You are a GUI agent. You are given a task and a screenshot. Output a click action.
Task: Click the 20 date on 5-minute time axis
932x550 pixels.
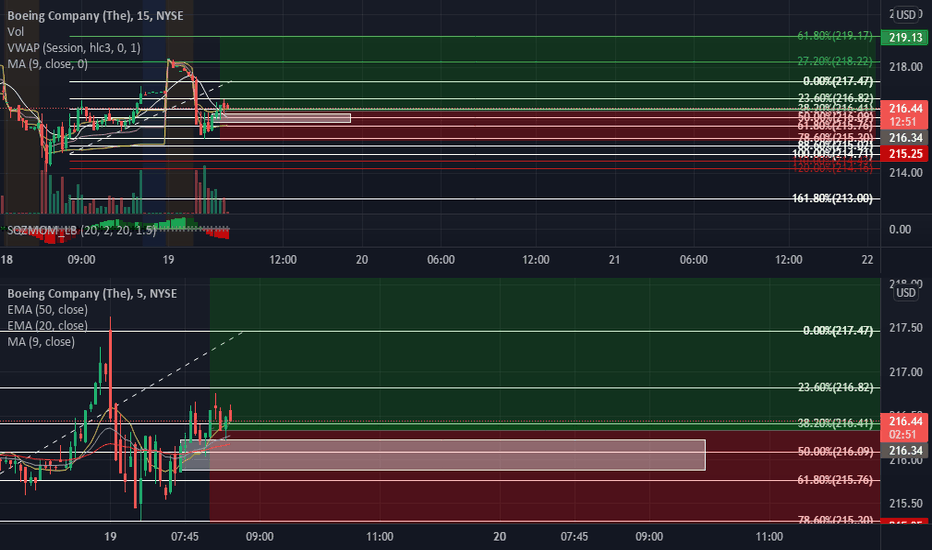[499, 536]
